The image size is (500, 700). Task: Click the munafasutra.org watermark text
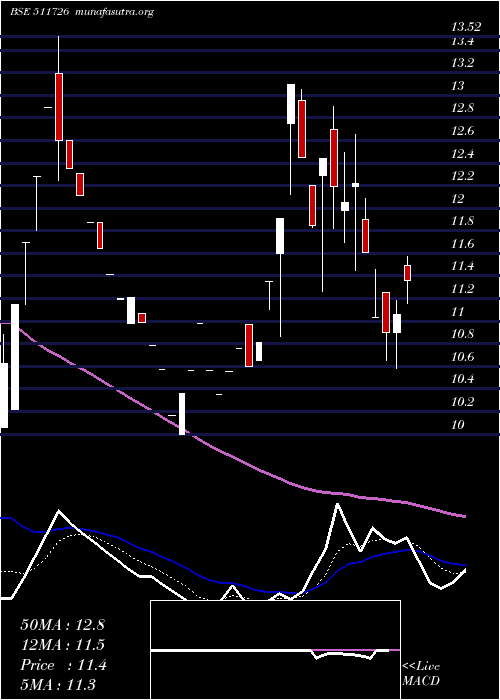(115, 12)
